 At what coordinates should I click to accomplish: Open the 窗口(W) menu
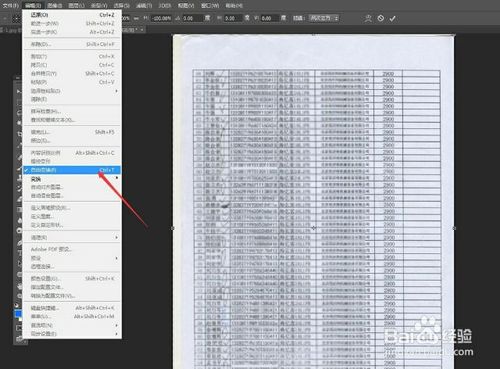(210, 5)
